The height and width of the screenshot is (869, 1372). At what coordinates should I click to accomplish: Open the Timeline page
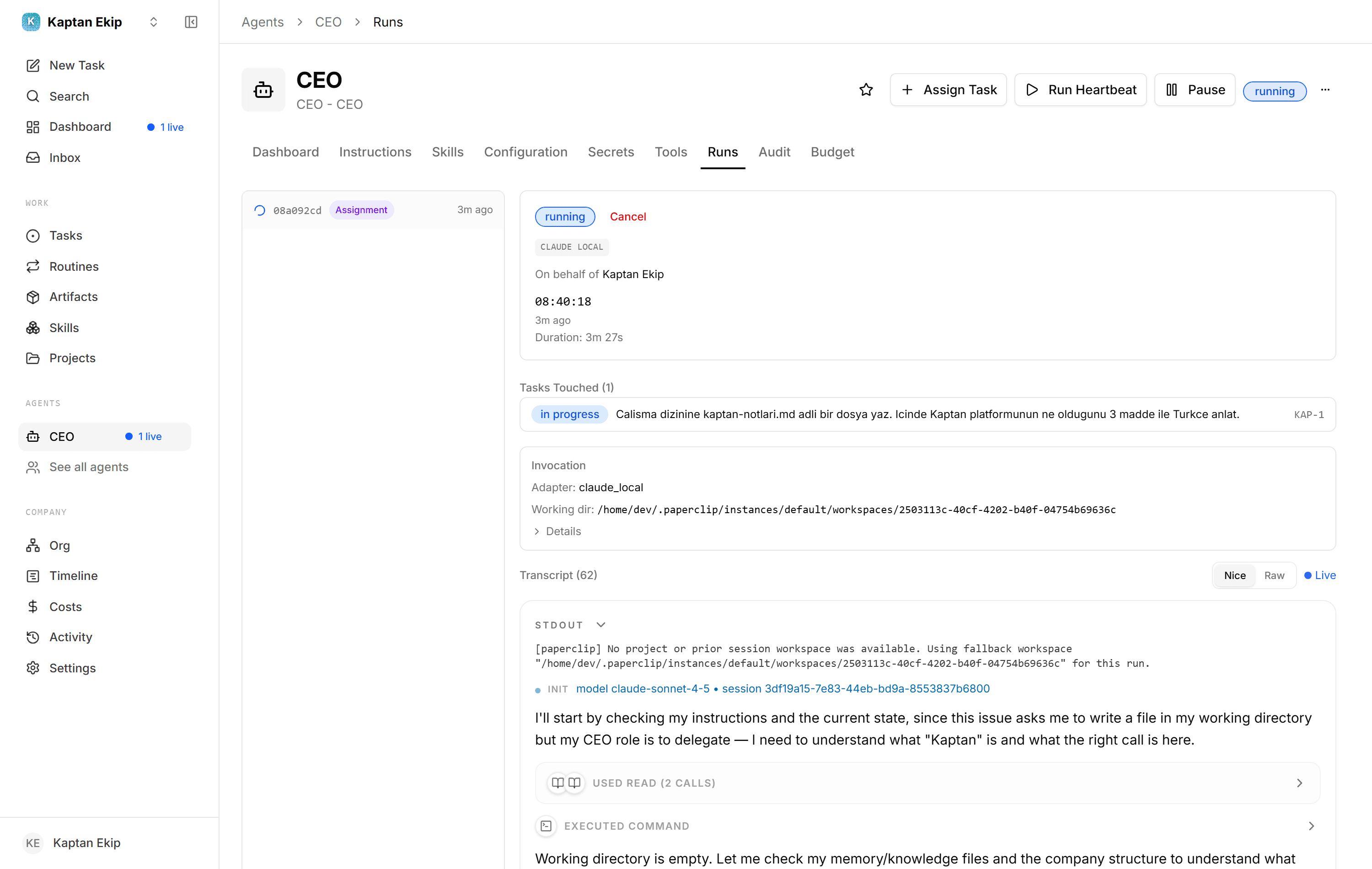[x=105, y=575]
